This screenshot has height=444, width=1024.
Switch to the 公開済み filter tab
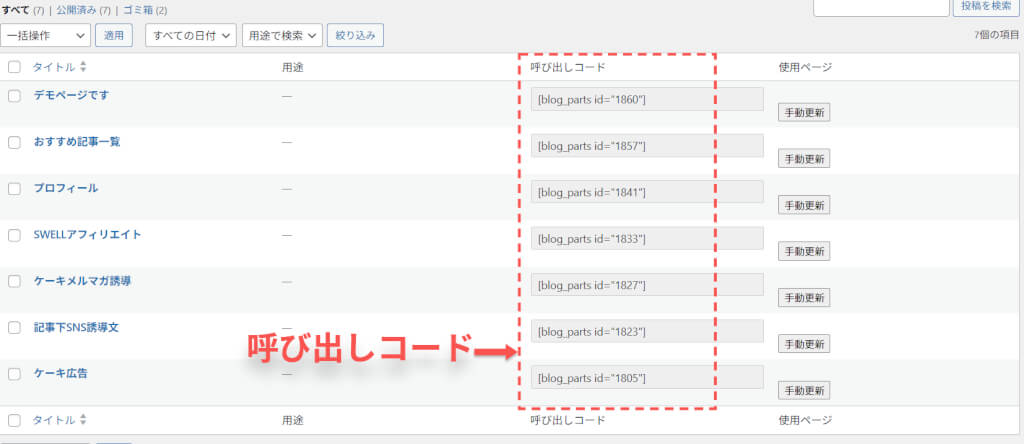78,10
